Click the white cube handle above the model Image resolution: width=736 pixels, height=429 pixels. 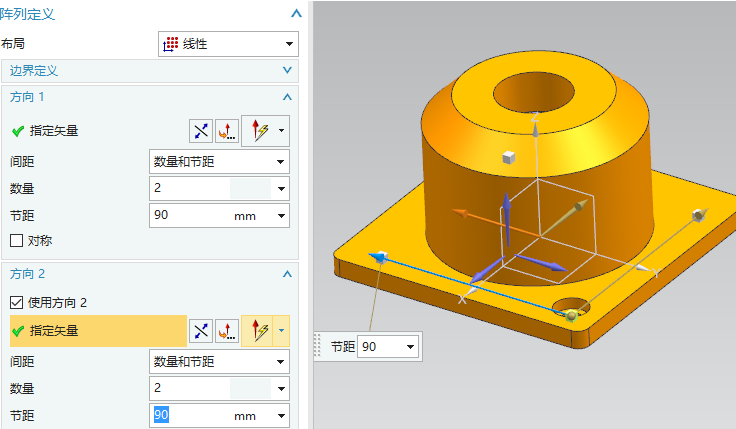[x=508, y=157]
